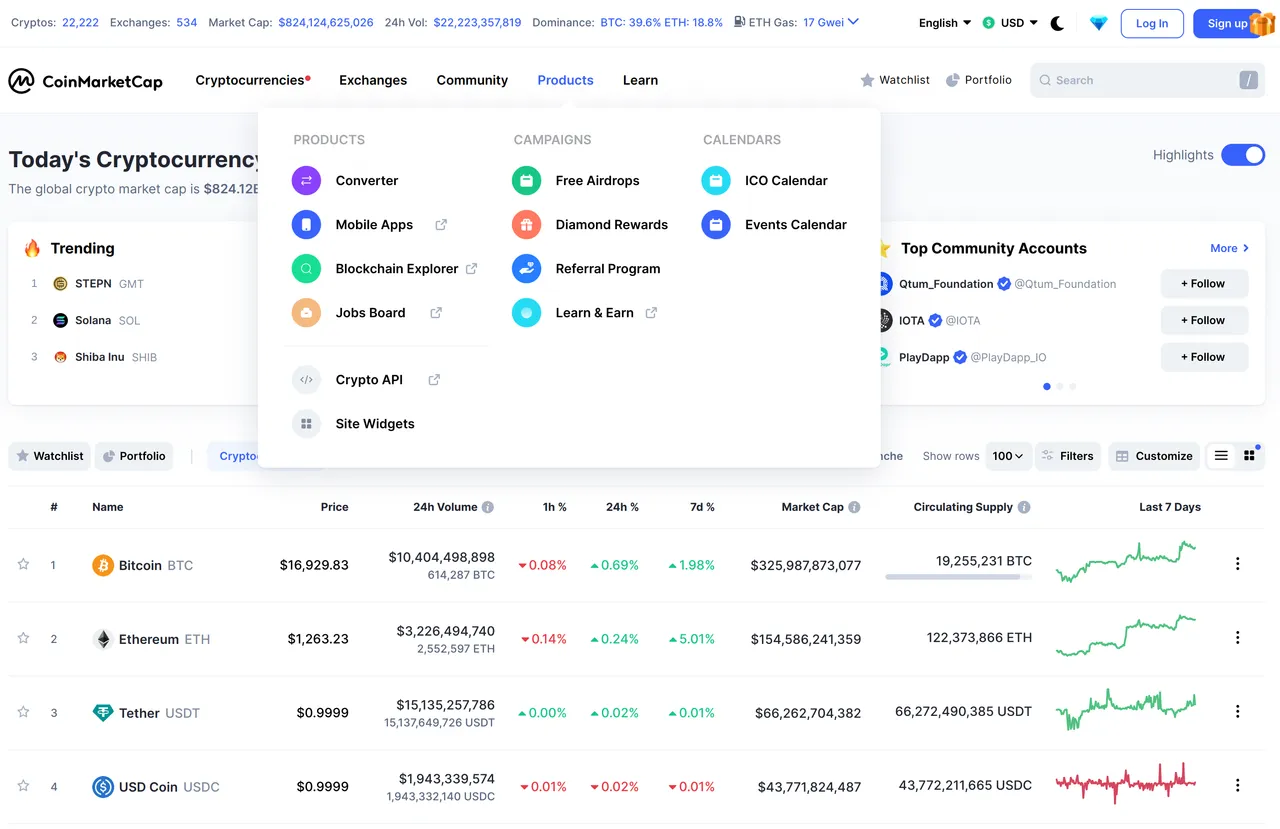Open USD Coin 7-day sparkline chart
The width and height of the screenshot is (1280, 829).
pos(1126,783)
